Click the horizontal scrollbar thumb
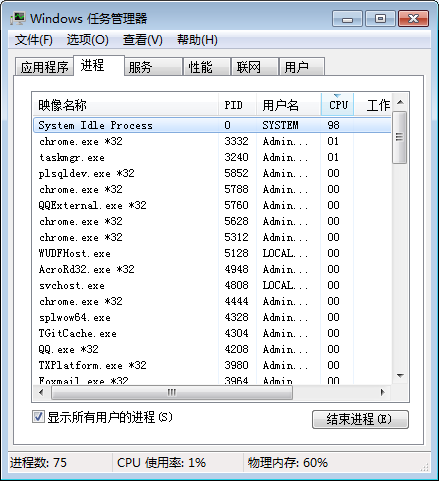This screenshot has width=439, height=481. pos(172,392)
